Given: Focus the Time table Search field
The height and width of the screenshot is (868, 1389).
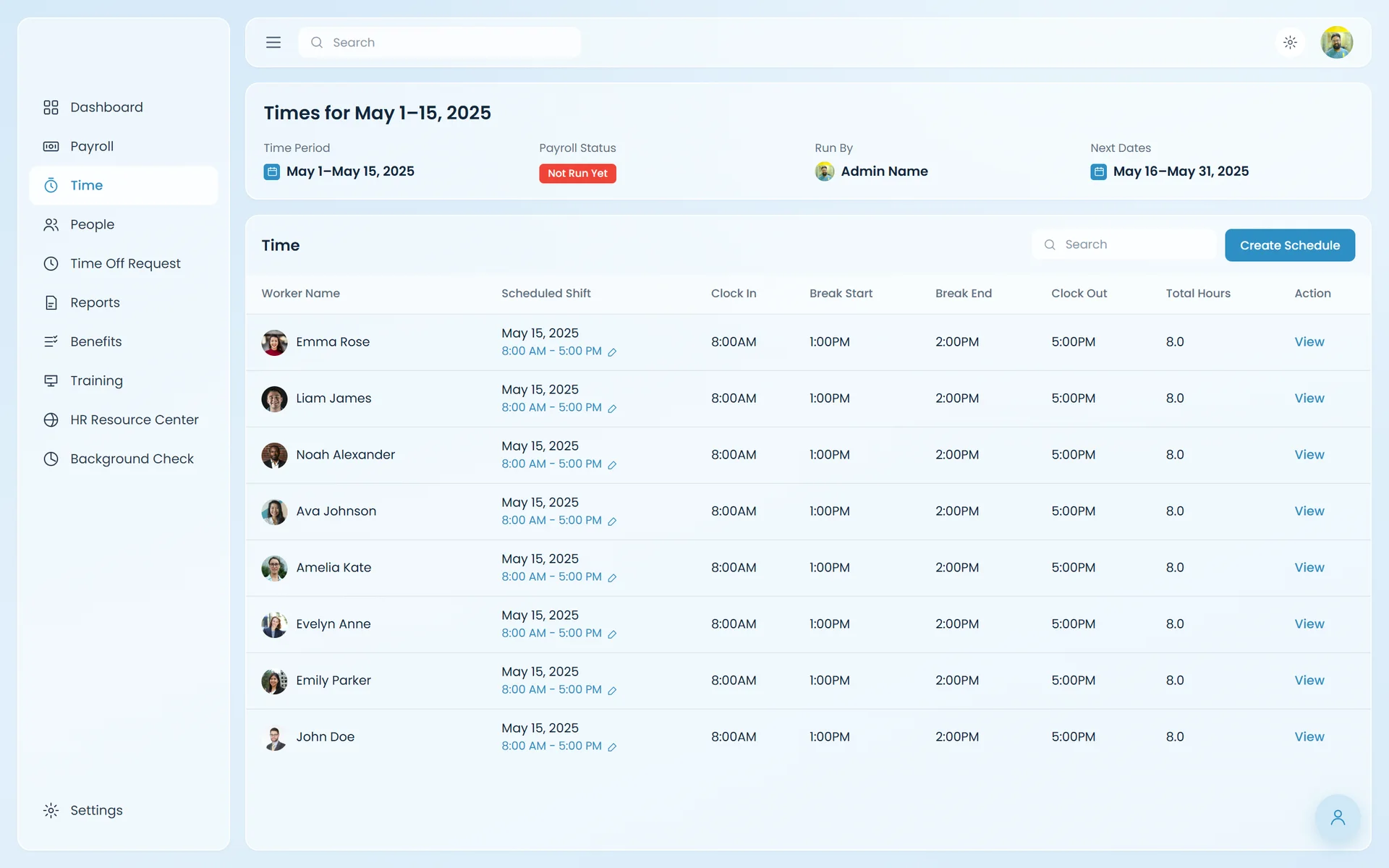Looking at the screenshot, I should pos(1123,244).
